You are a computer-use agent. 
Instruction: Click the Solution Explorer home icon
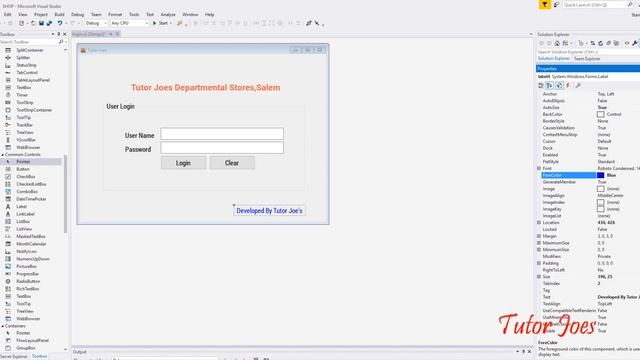tap(557, 43)
